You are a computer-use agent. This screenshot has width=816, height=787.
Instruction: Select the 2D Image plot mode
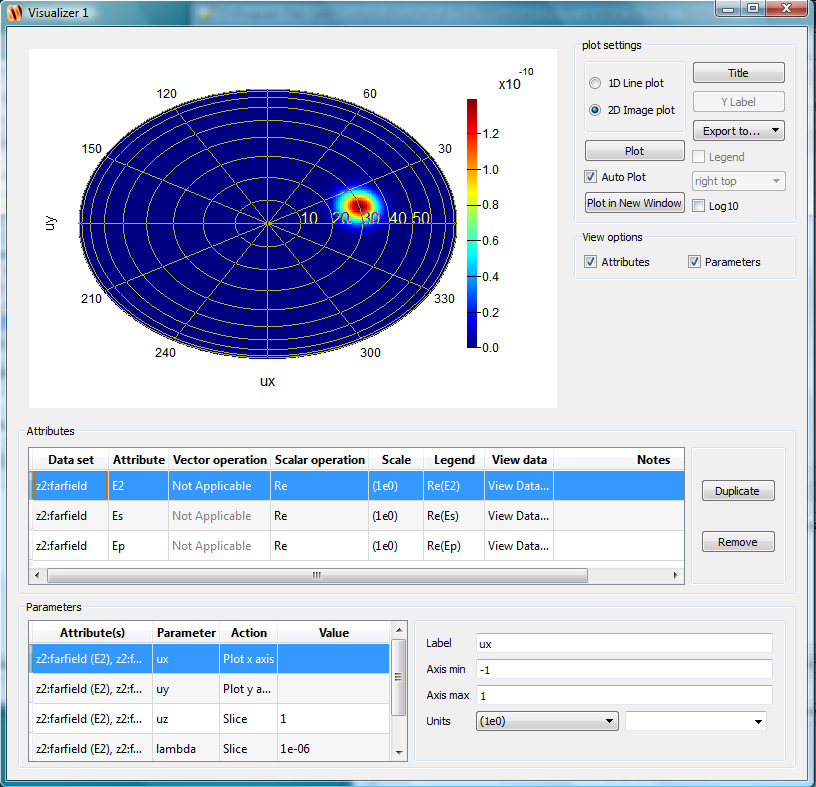click(x=595, y=110)
